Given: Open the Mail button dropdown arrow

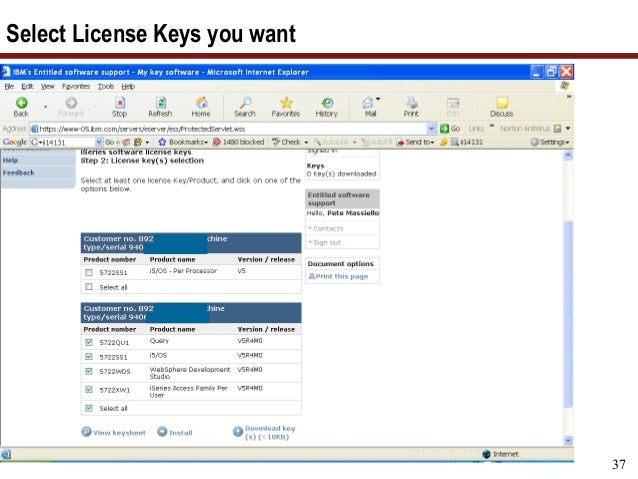Looking at the screenshot, I should [x=378, y=99].
